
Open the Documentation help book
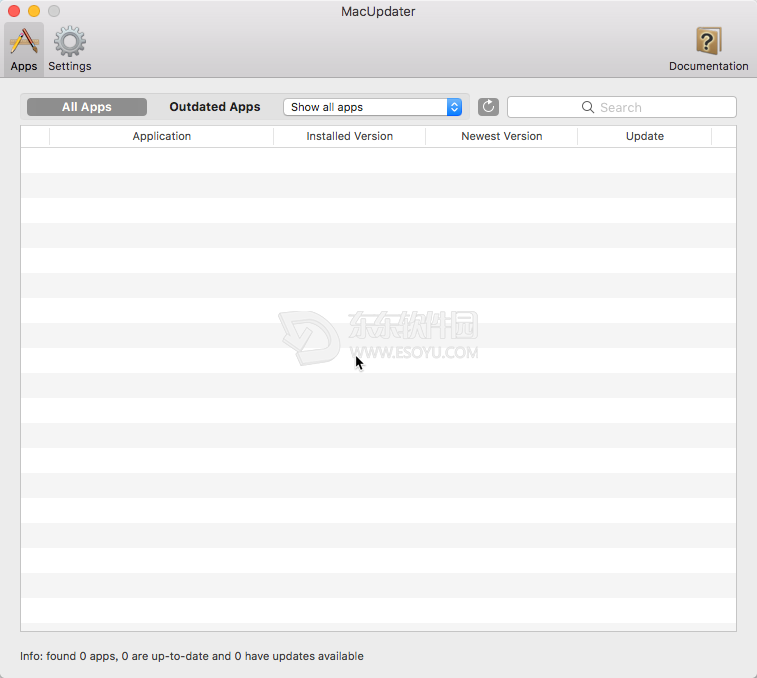click(708, 49)
